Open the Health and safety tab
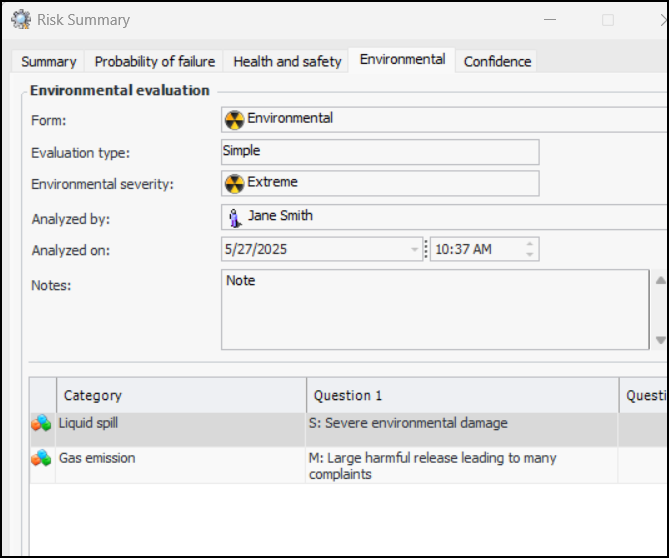Screen dimensions: 669x558 (x=287, y=61)
